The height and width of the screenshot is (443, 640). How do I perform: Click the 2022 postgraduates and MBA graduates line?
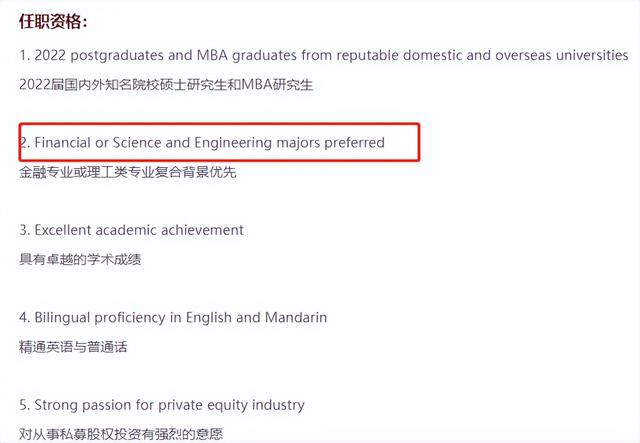click(324, 55)
